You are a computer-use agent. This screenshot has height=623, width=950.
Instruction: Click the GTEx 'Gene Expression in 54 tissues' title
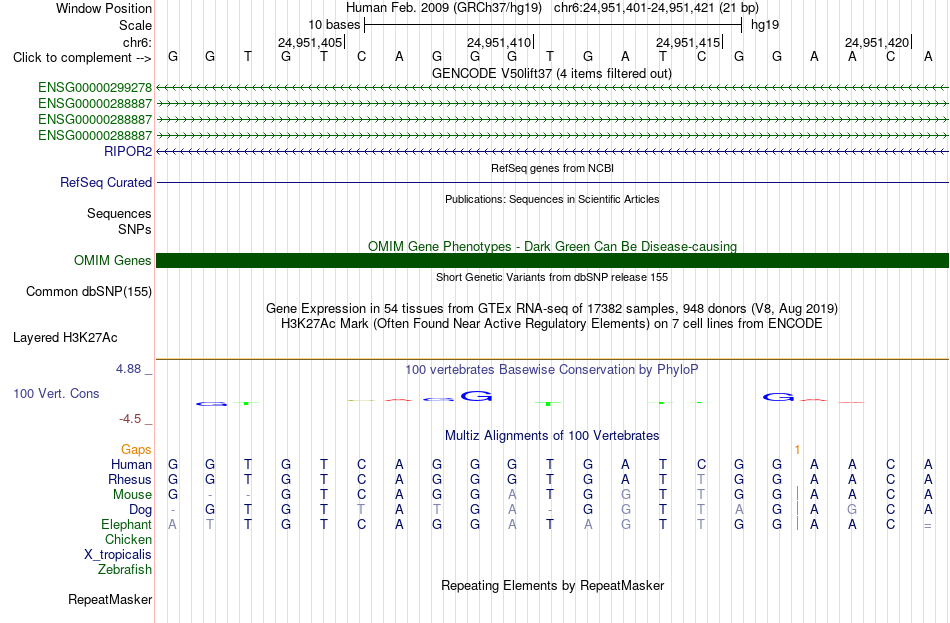552,308
